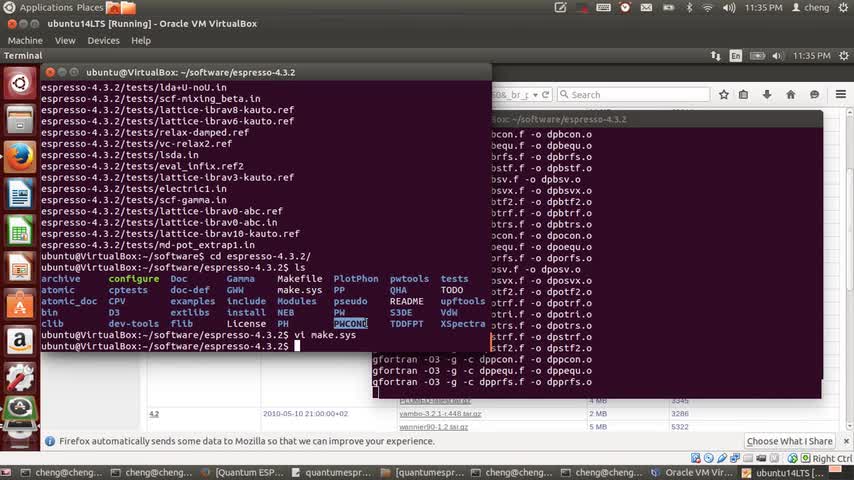Launch Firefox from the guest launcher
Image resolution: width=854 pixels, height=480 pixels.
pos(20,157)
